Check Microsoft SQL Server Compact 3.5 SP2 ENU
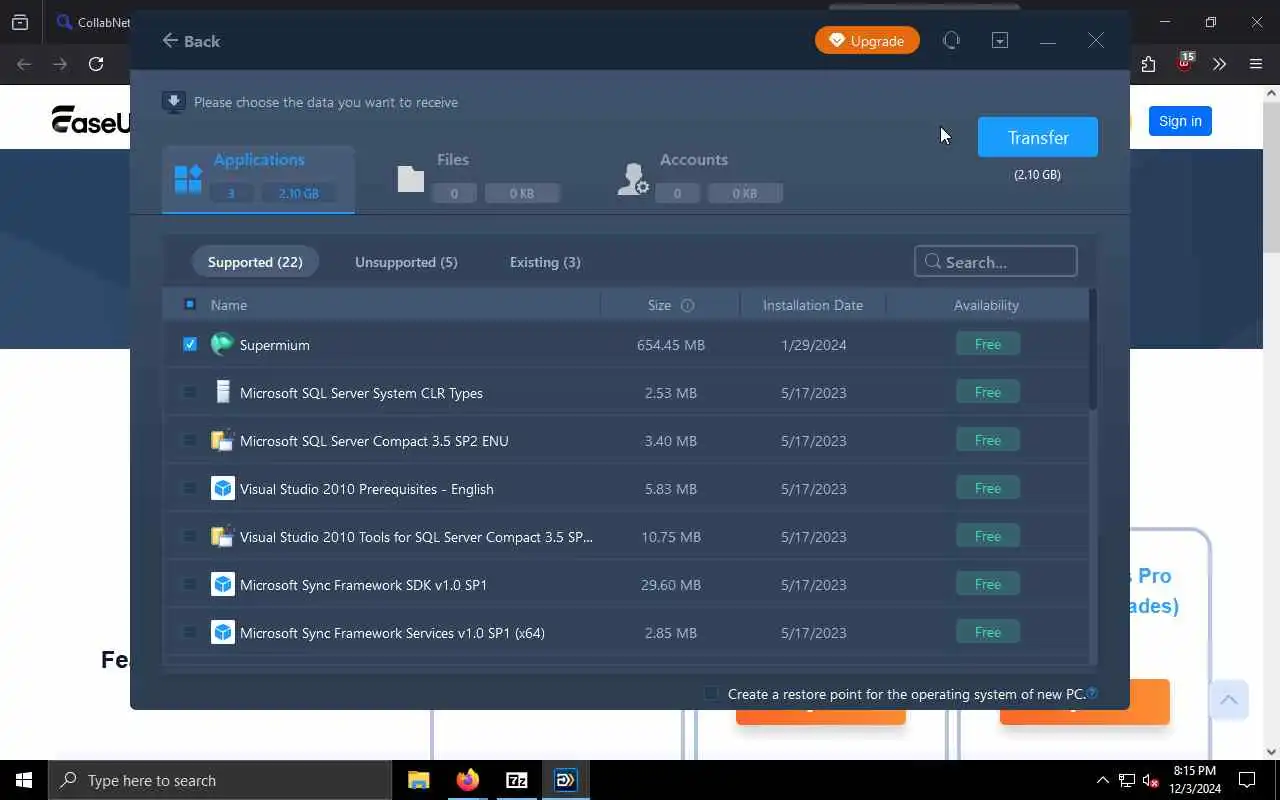This screenshot has width=1280, height=800. 190,440
